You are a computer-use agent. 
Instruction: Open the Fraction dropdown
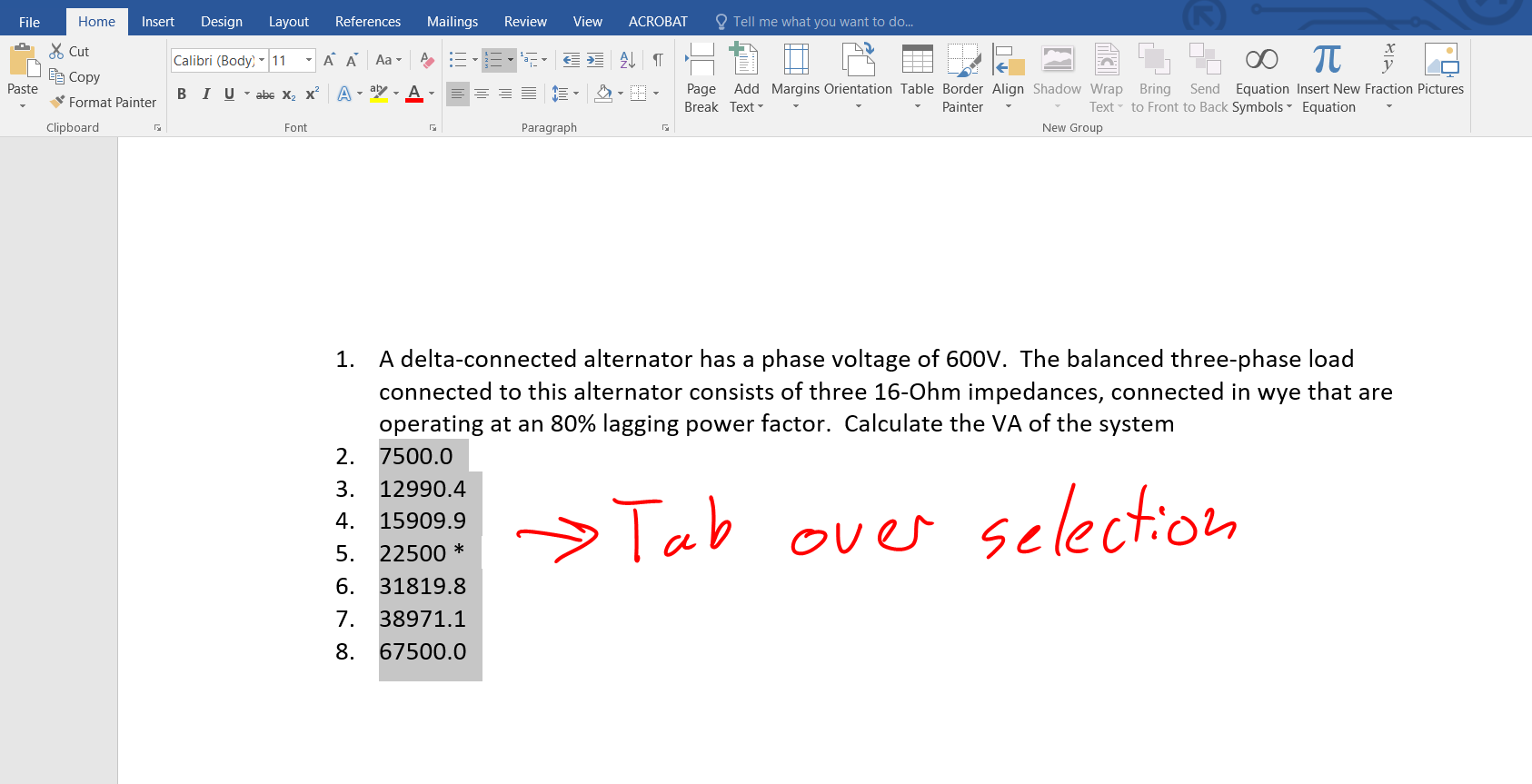(x=1388, y=78)
